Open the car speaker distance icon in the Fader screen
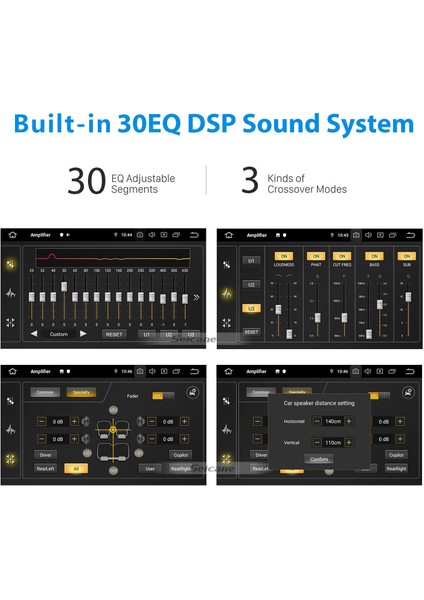The height and width of the screenshot is (600, 424). pos(192,393)
